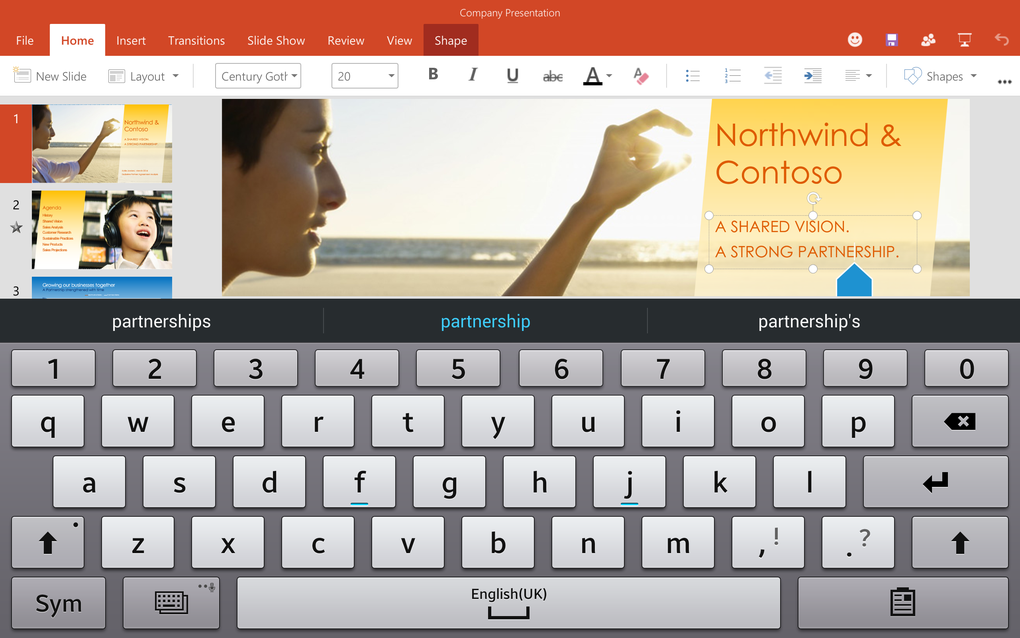
Task: Select the numbered list icon
Action: pyautogui.click(x=732, y=75)
